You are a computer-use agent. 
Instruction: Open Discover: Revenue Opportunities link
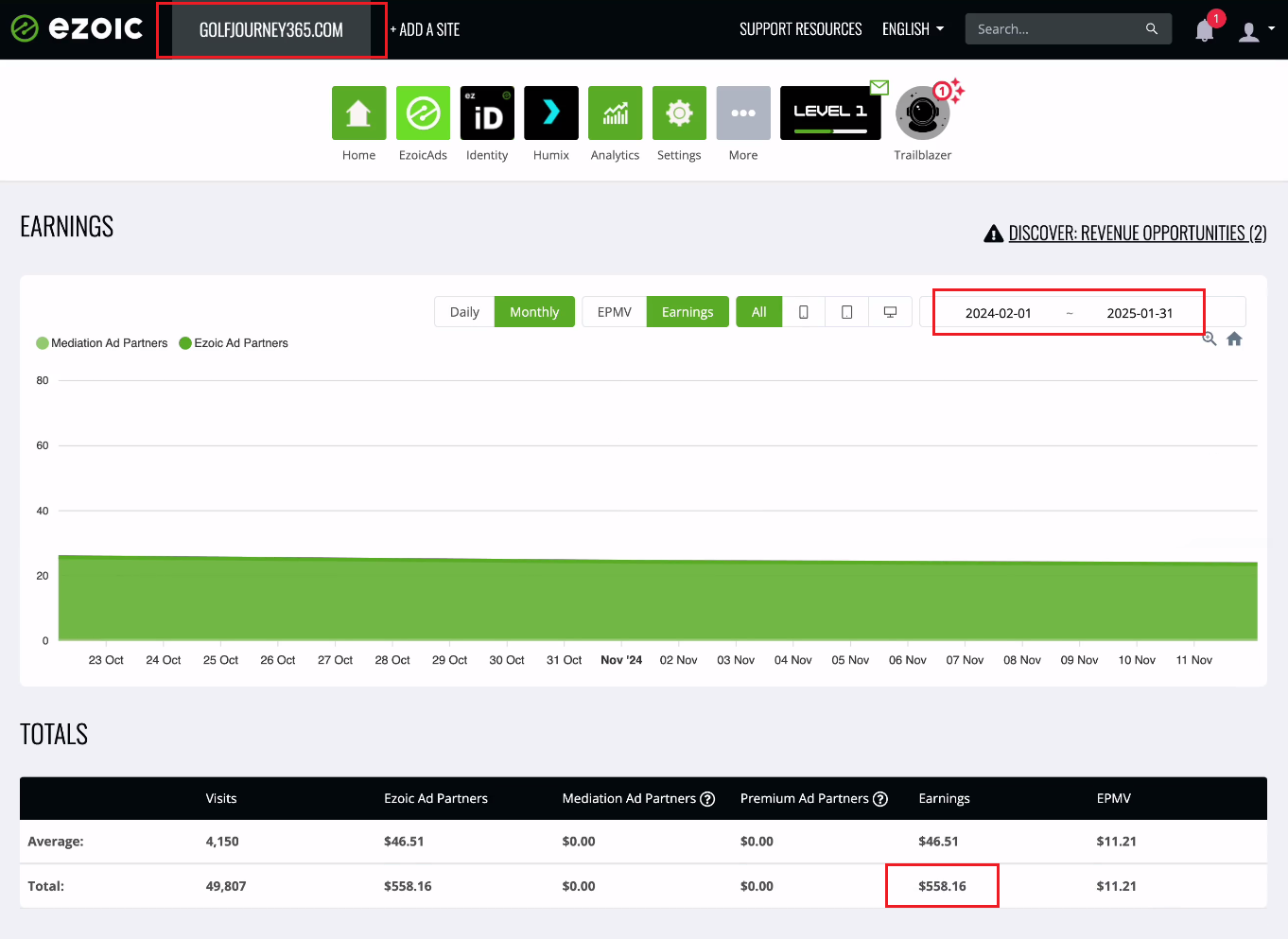[x=1138, y=234]
